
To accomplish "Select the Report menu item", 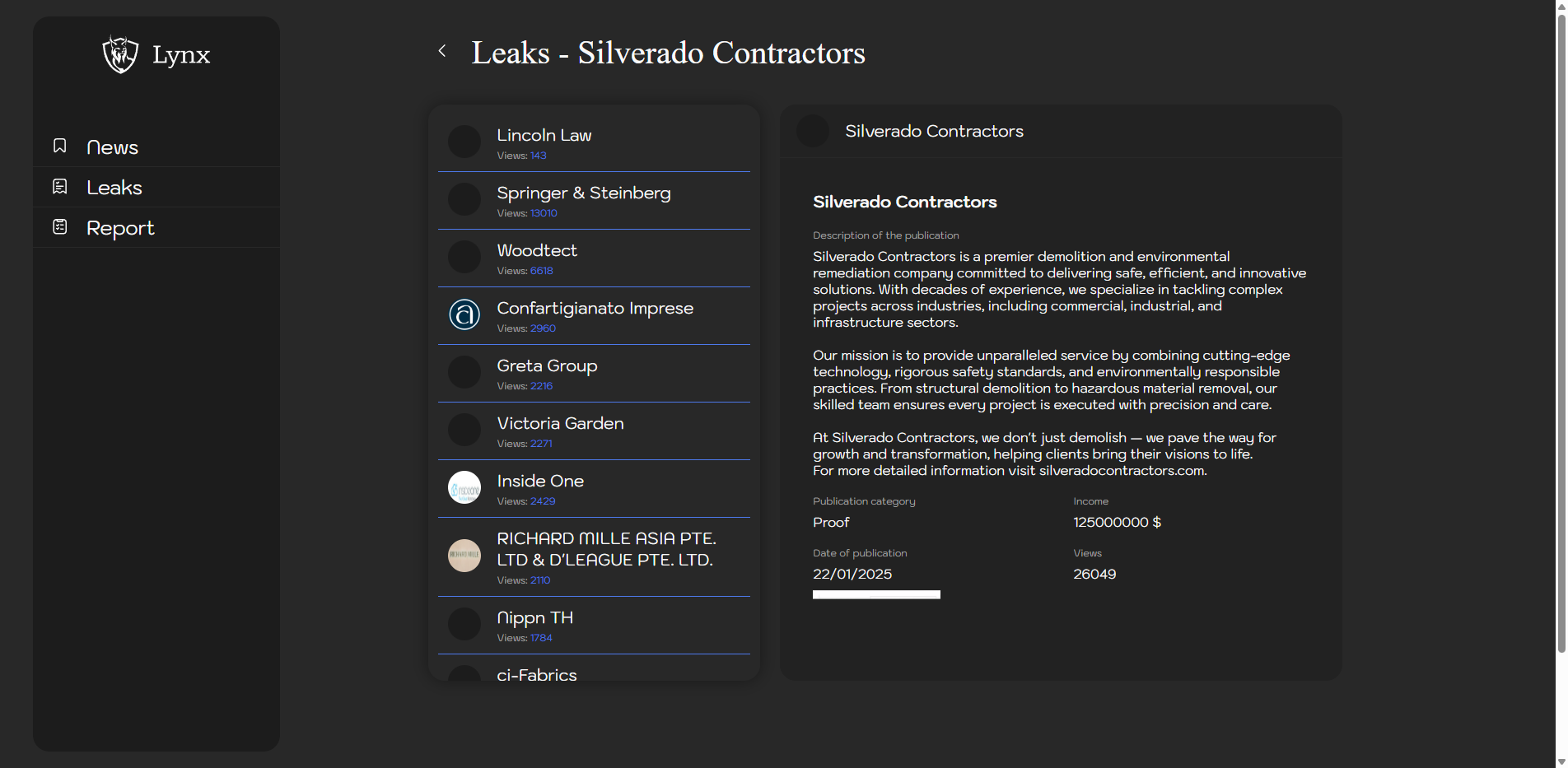I will pyautogui.click(x=120, y=228).
